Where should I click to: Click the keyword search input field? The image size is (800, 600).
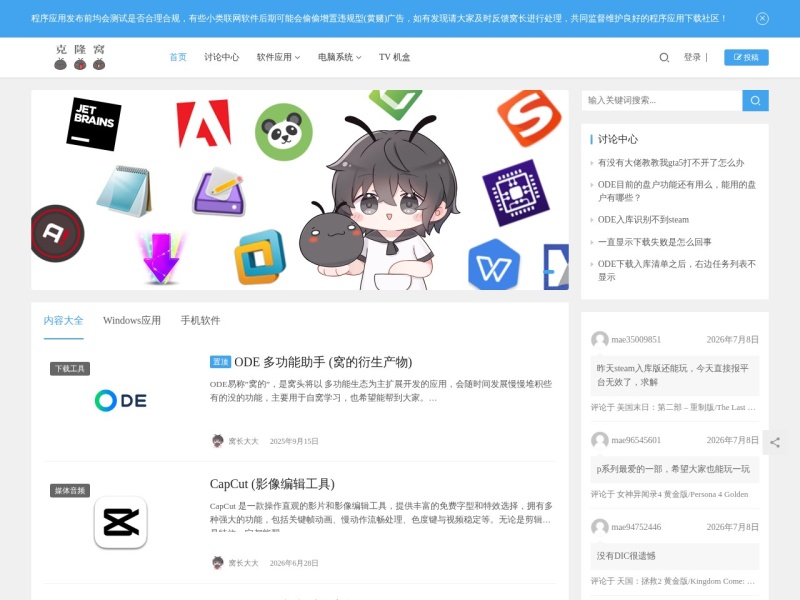point(662,101)
